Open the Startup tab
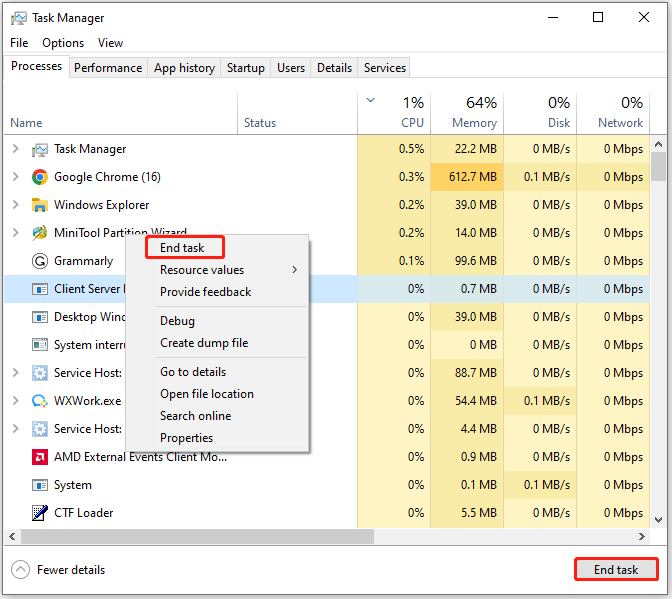672x599 pixels. tap(246, 68)
